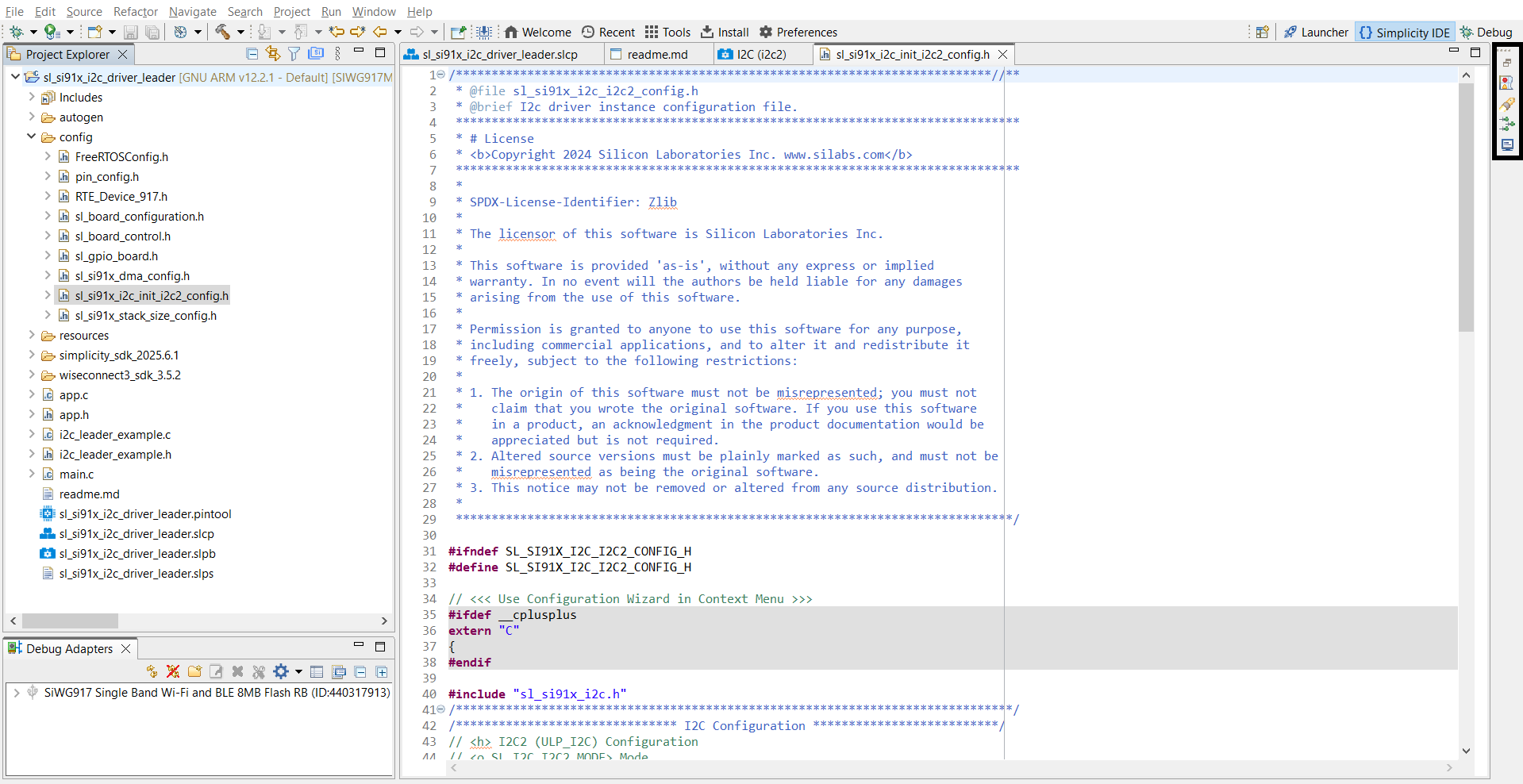Select the Preferences gear in the main toolbar
Image resolution: width=1523 pixels, height=784 pixels.
point(798,32)
